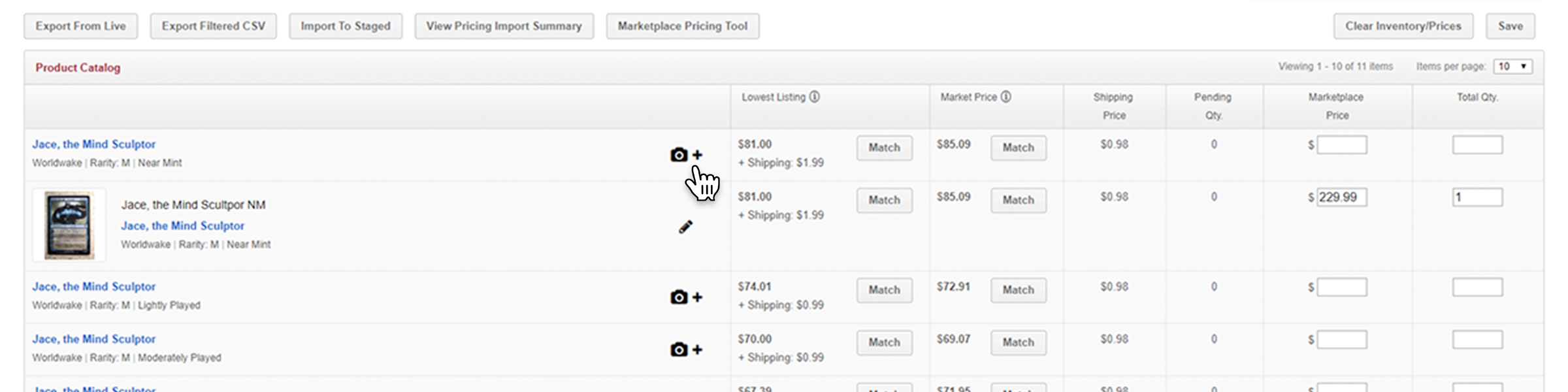Launch the Marketplace Pricing Tool
The height and width of the screenshot is (392, 1568).
[x=682, y=26]
